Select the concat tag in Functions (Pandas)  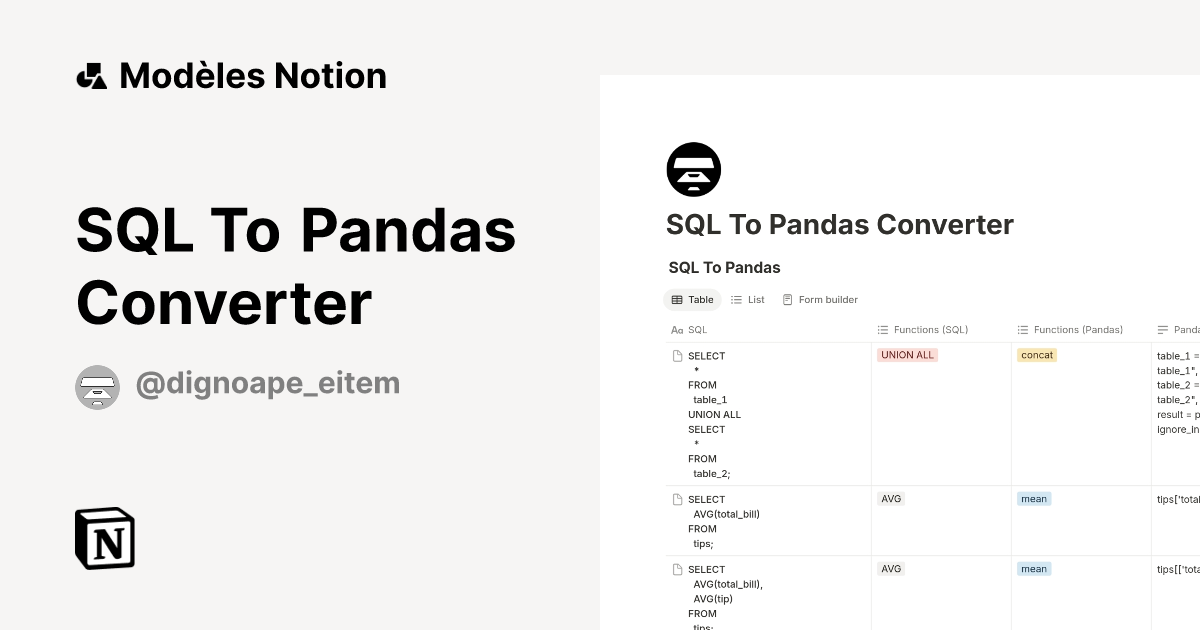1037,354
